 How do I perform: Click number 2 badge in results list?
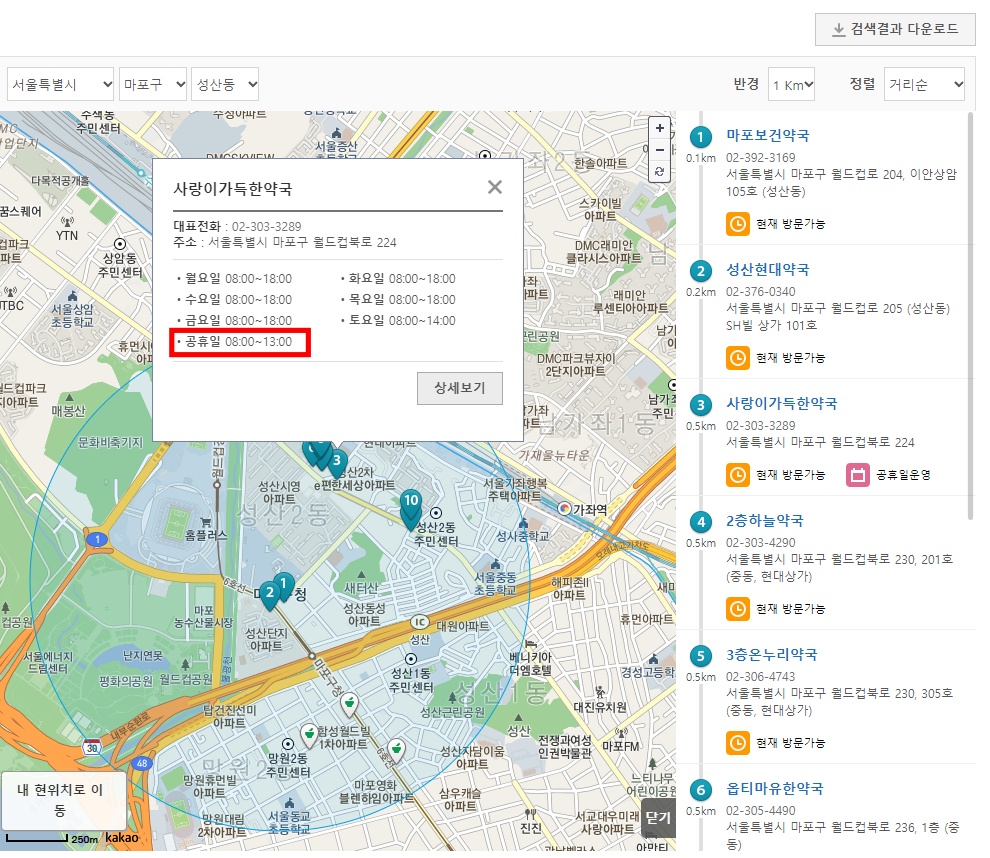pyautogui.click(x=701, y=271)
